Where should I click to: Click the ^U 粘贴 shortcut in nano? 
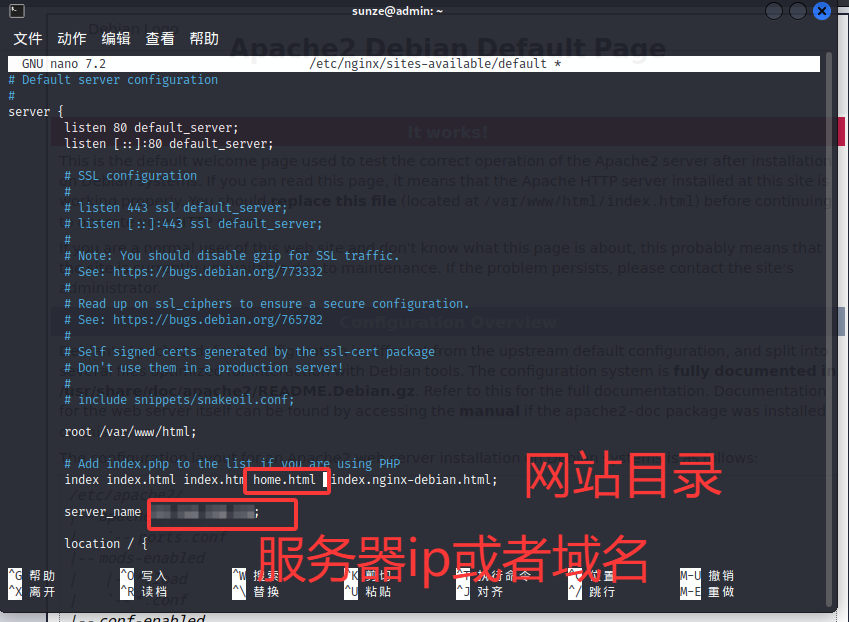click(x=368, y=592)
